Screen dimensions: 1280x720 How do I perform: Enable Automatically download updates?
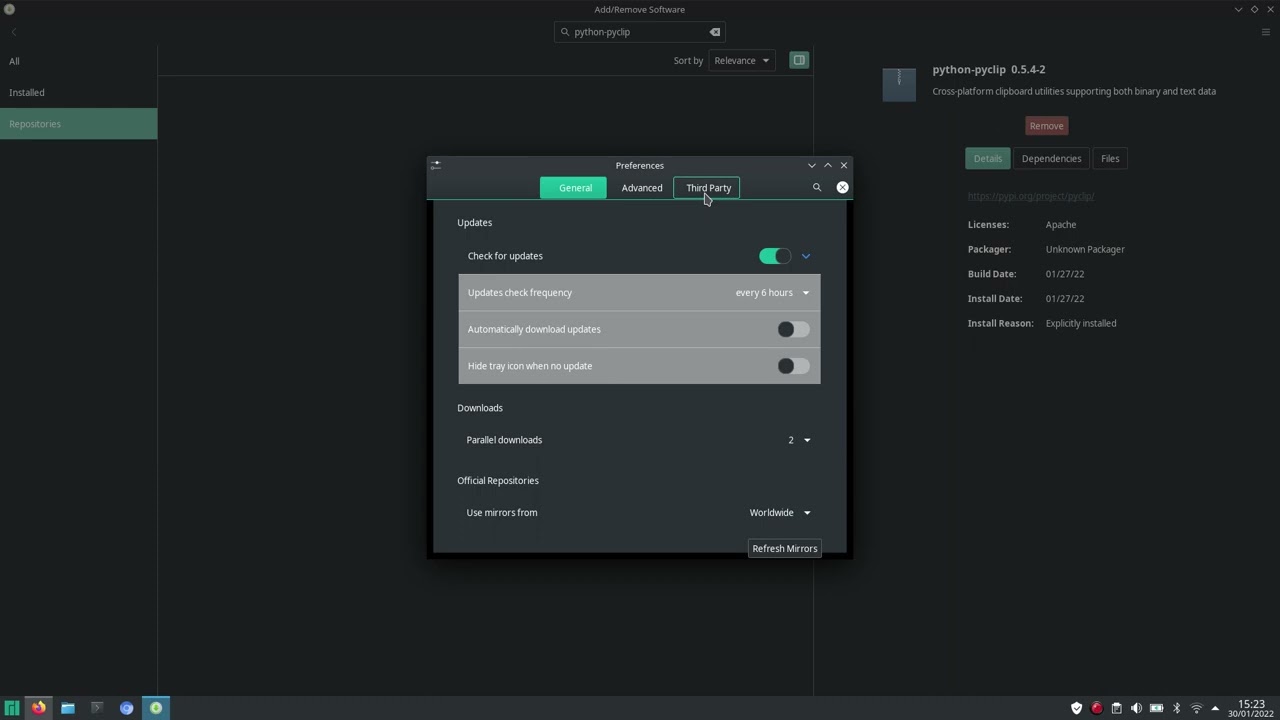coord(793,329)
